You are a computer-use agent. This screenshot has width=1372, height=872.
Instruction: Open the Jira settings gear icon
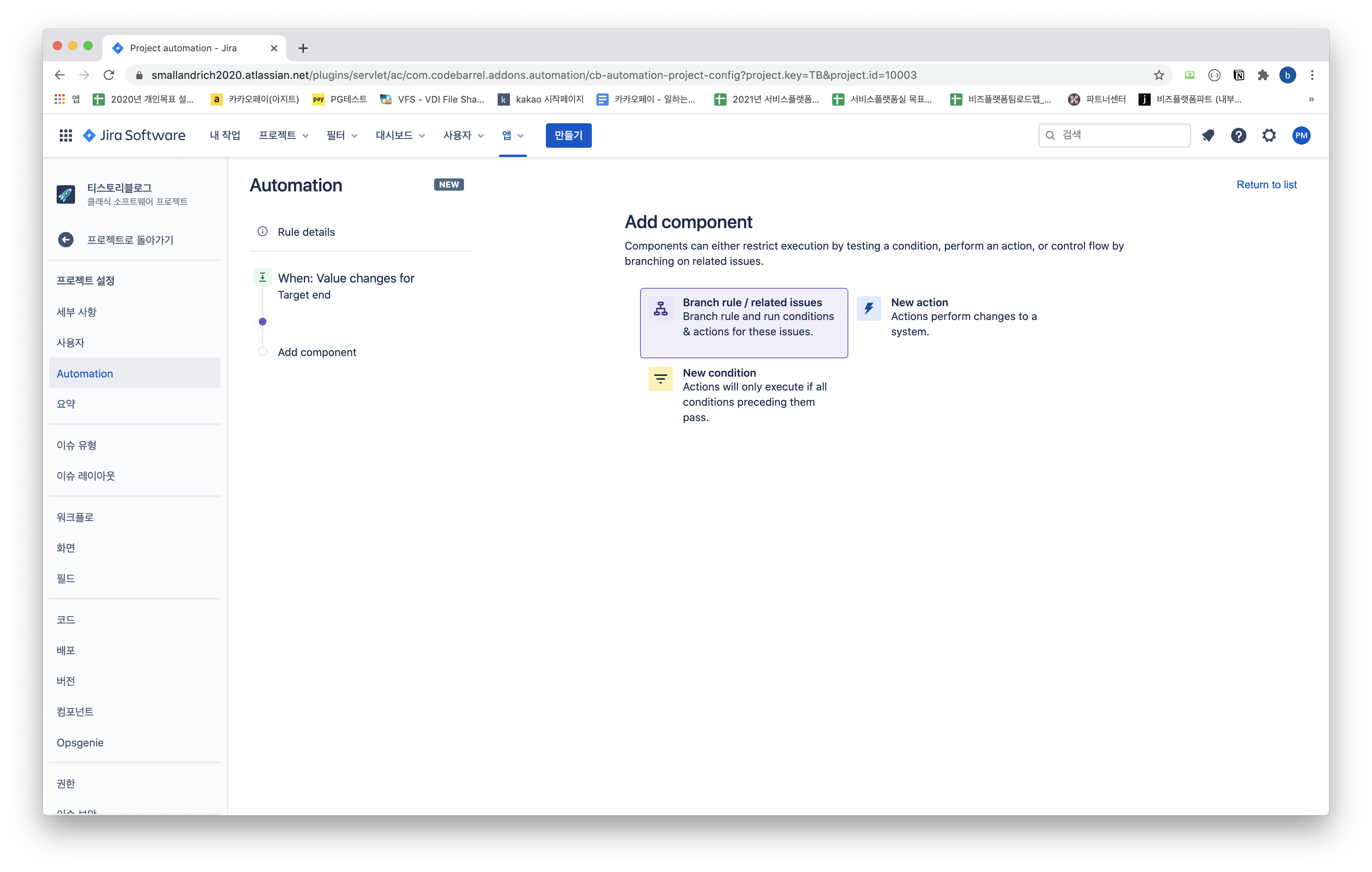pyautogui.click(x=1269, y=136)
